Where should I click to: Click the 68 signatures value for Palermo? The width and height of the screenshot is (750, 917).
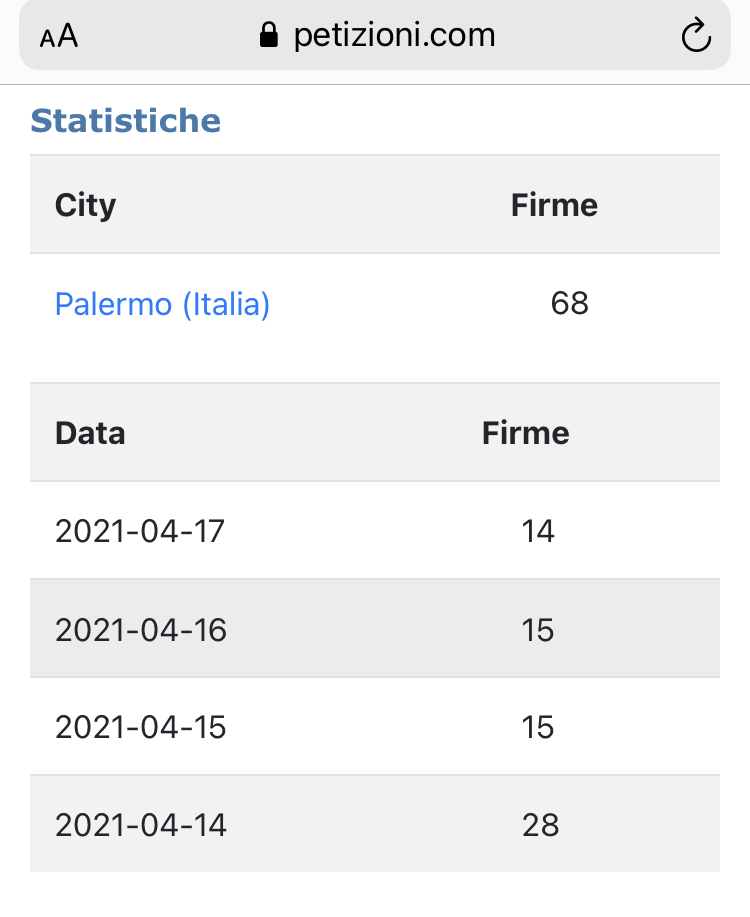pos(569,303)
